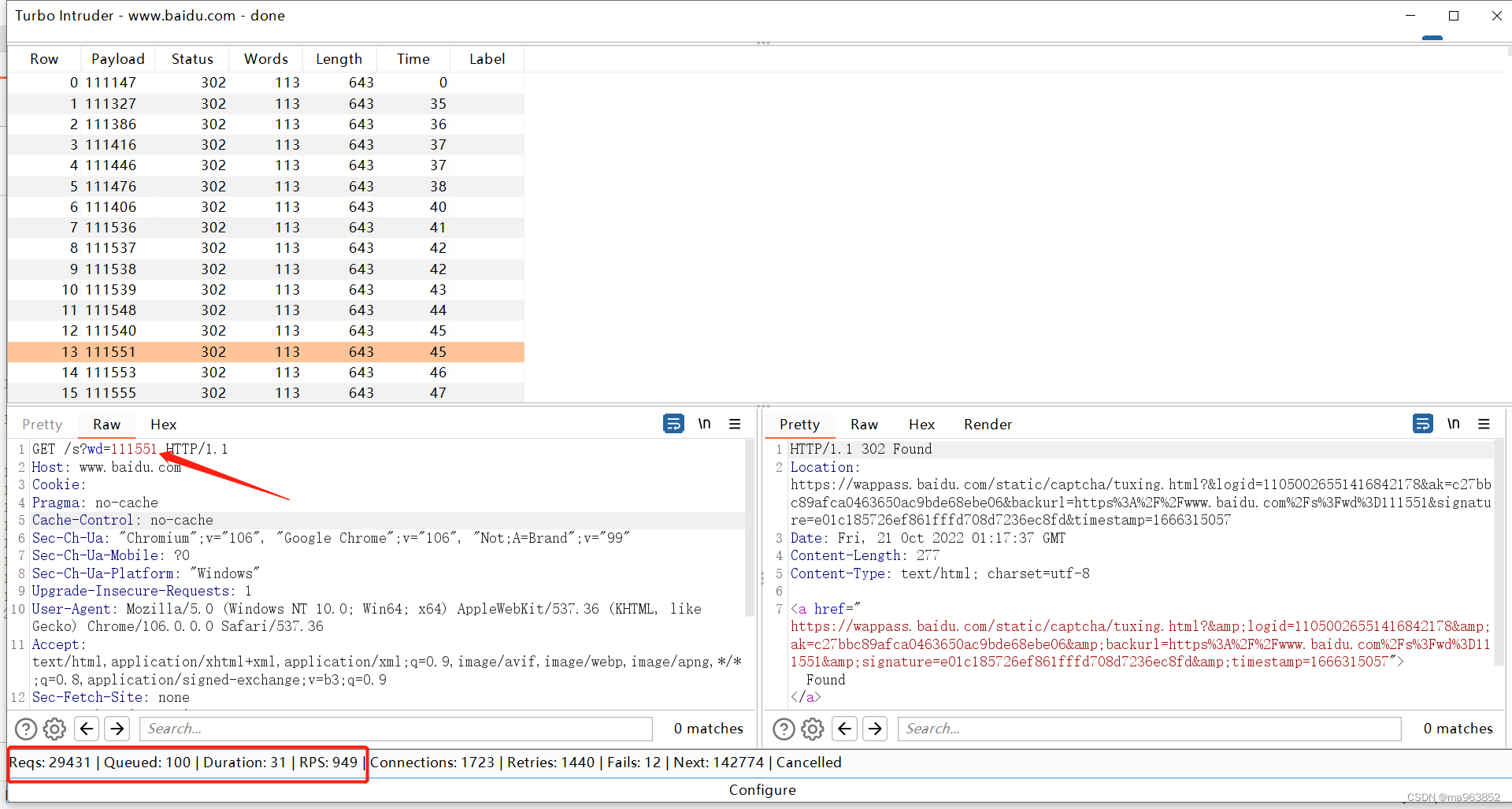Select result row with payload 111538
Image resolution: width=1512 pixels, height=809 pixels.
tap(266, 269)
